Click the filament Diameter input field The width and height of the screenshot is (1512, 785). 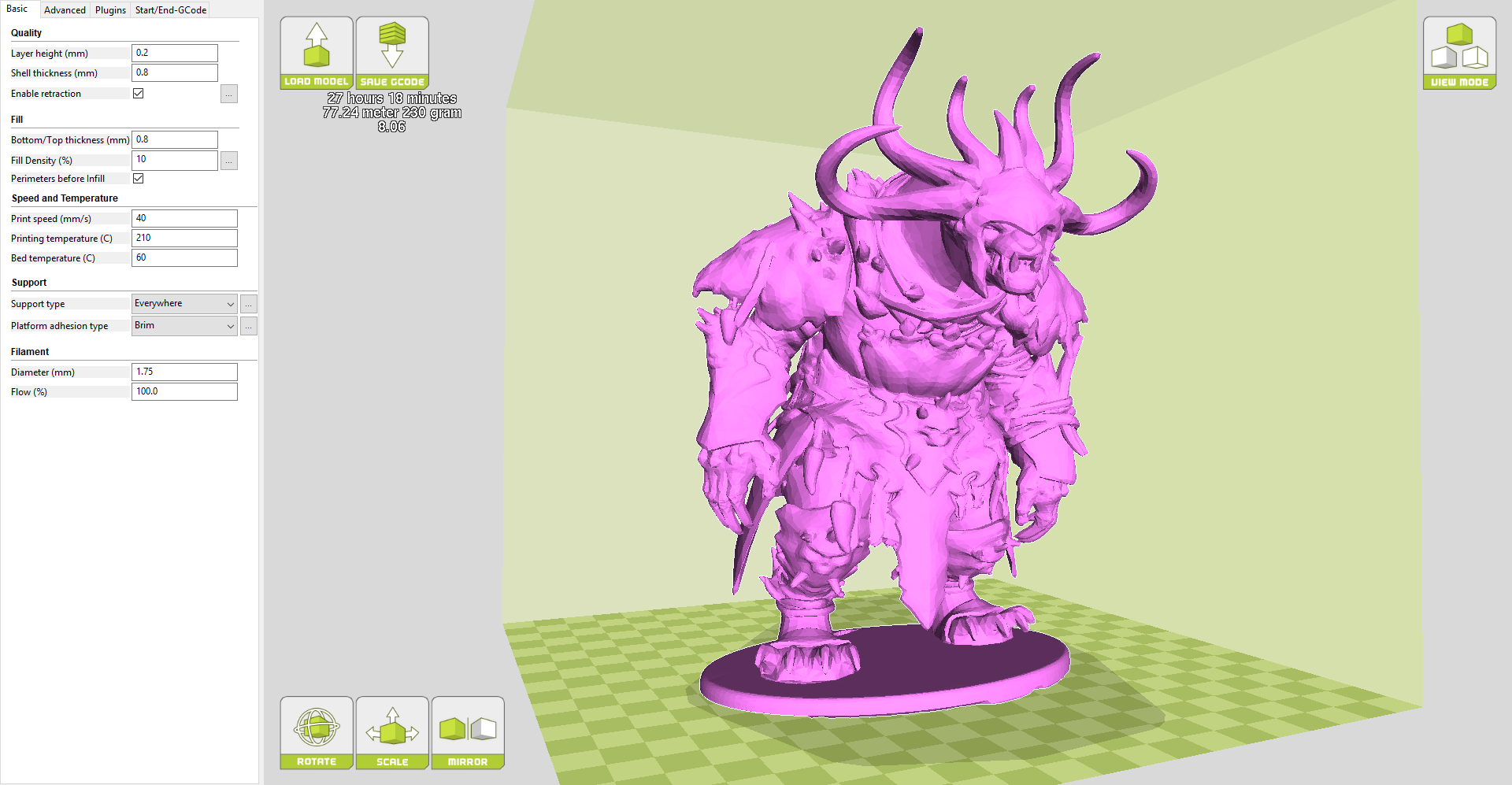coord(184,372)
